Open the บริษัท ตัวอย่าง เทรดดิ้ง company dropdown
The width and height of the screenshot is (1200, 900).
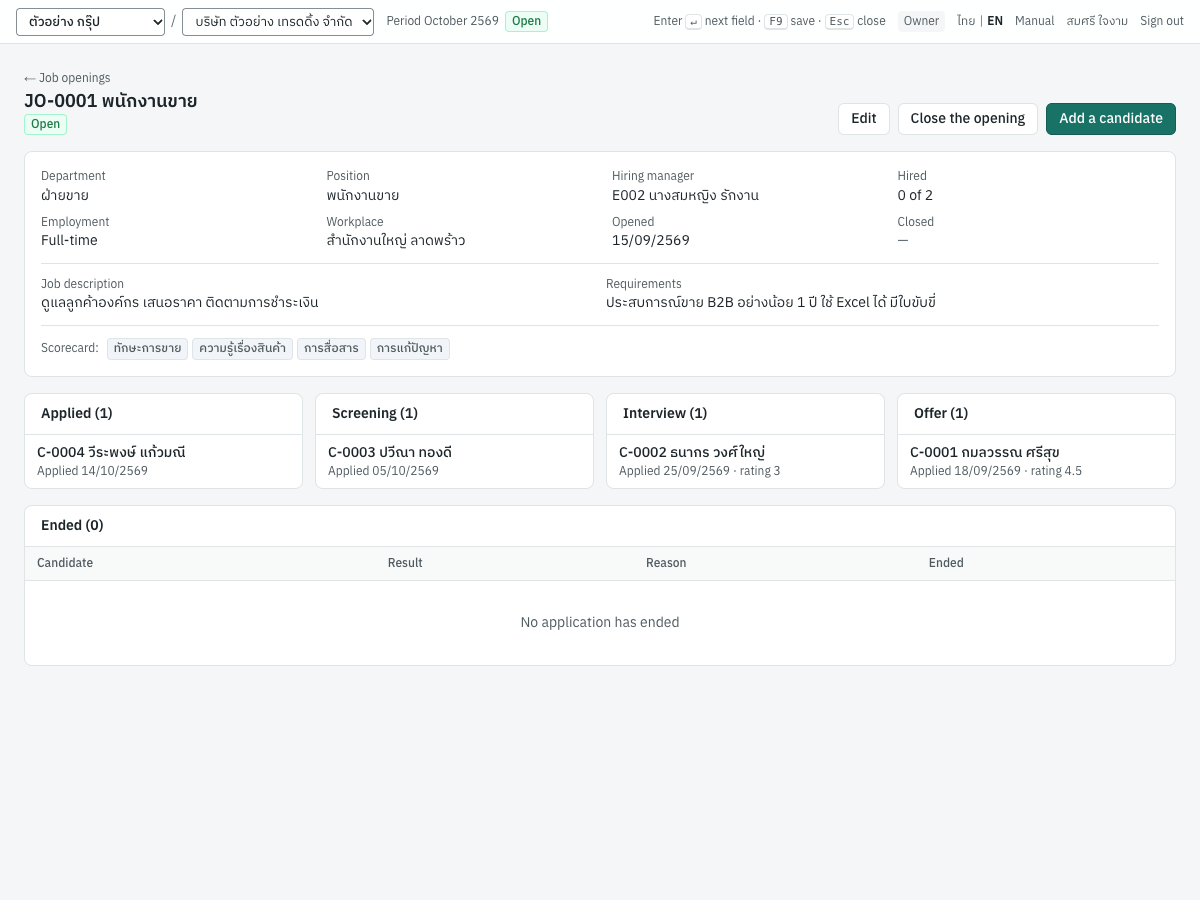click(278, 21)
